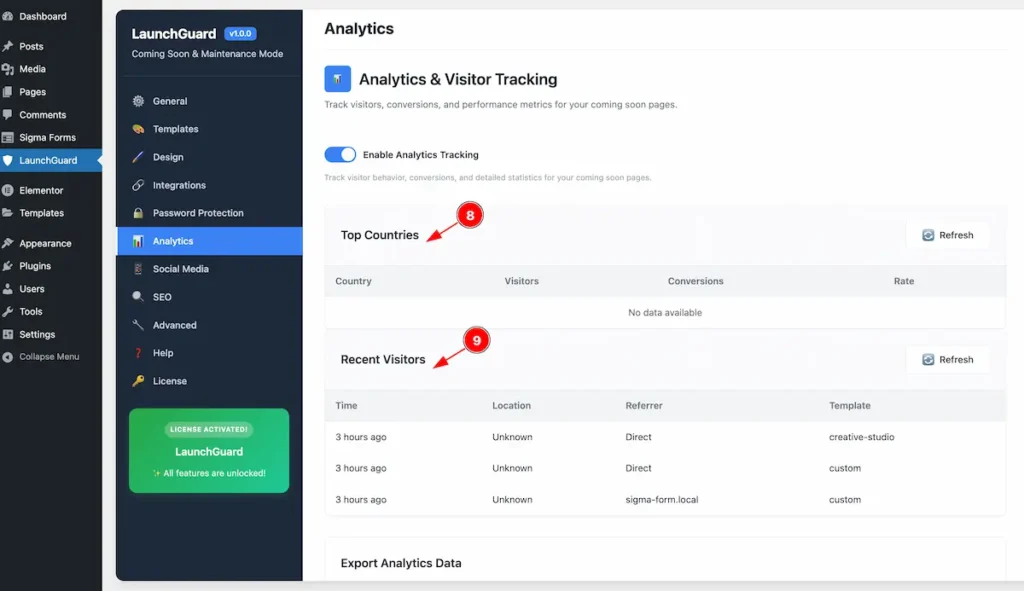Click the Recent Visitors heading
Screen dimensions: 1024x591
click(x=383, y=360)
